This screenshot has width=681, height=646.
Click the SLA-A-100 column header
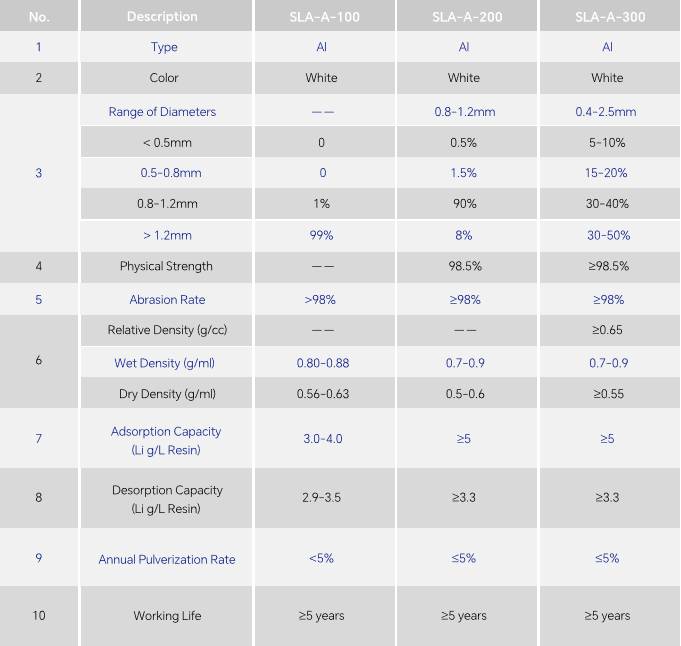click(321, 17)
